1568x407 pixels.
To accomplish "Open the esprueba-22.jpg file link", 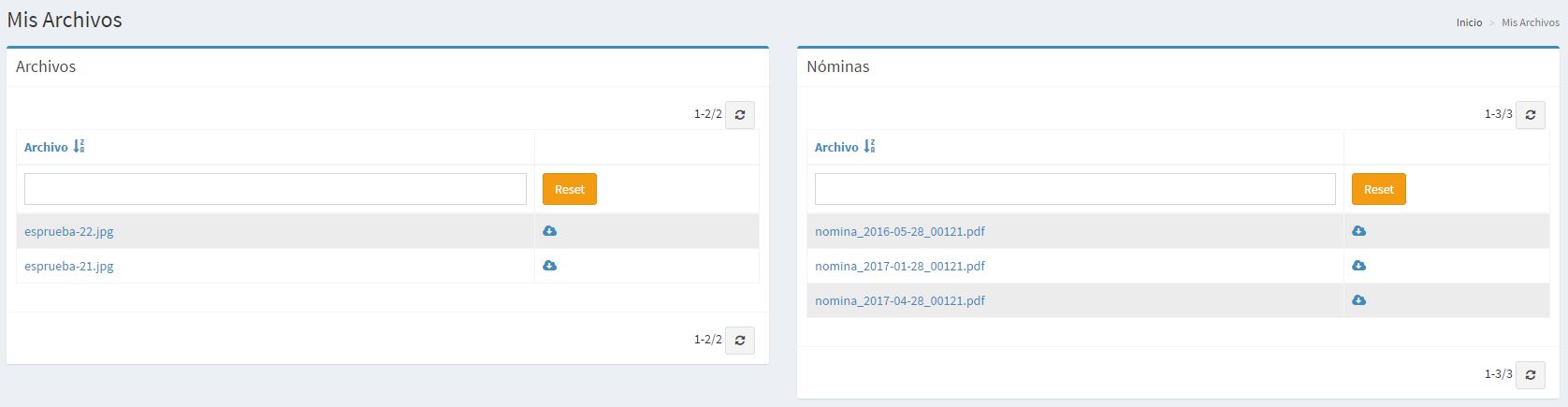I will tap(69, 231).
